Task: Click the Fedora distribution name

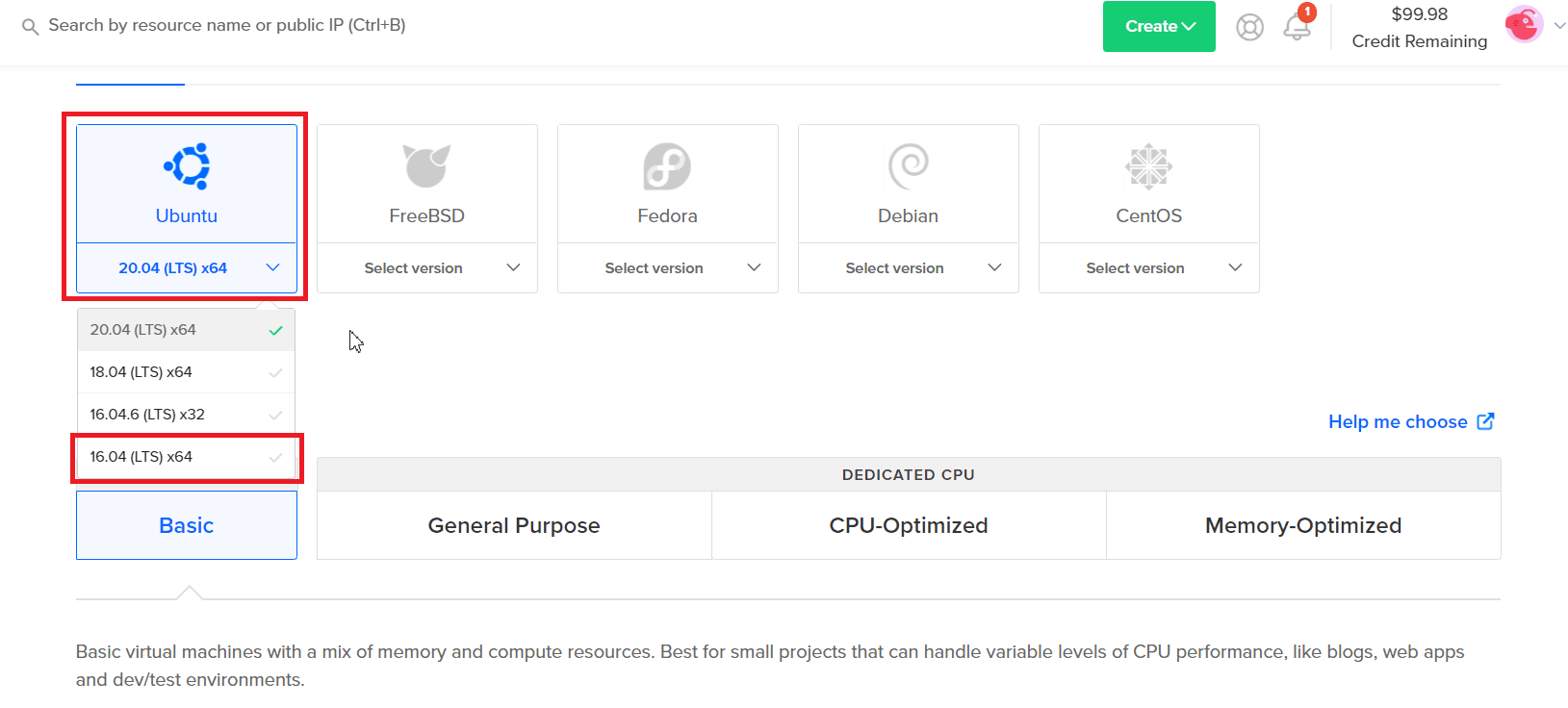Action: point(667,215)
